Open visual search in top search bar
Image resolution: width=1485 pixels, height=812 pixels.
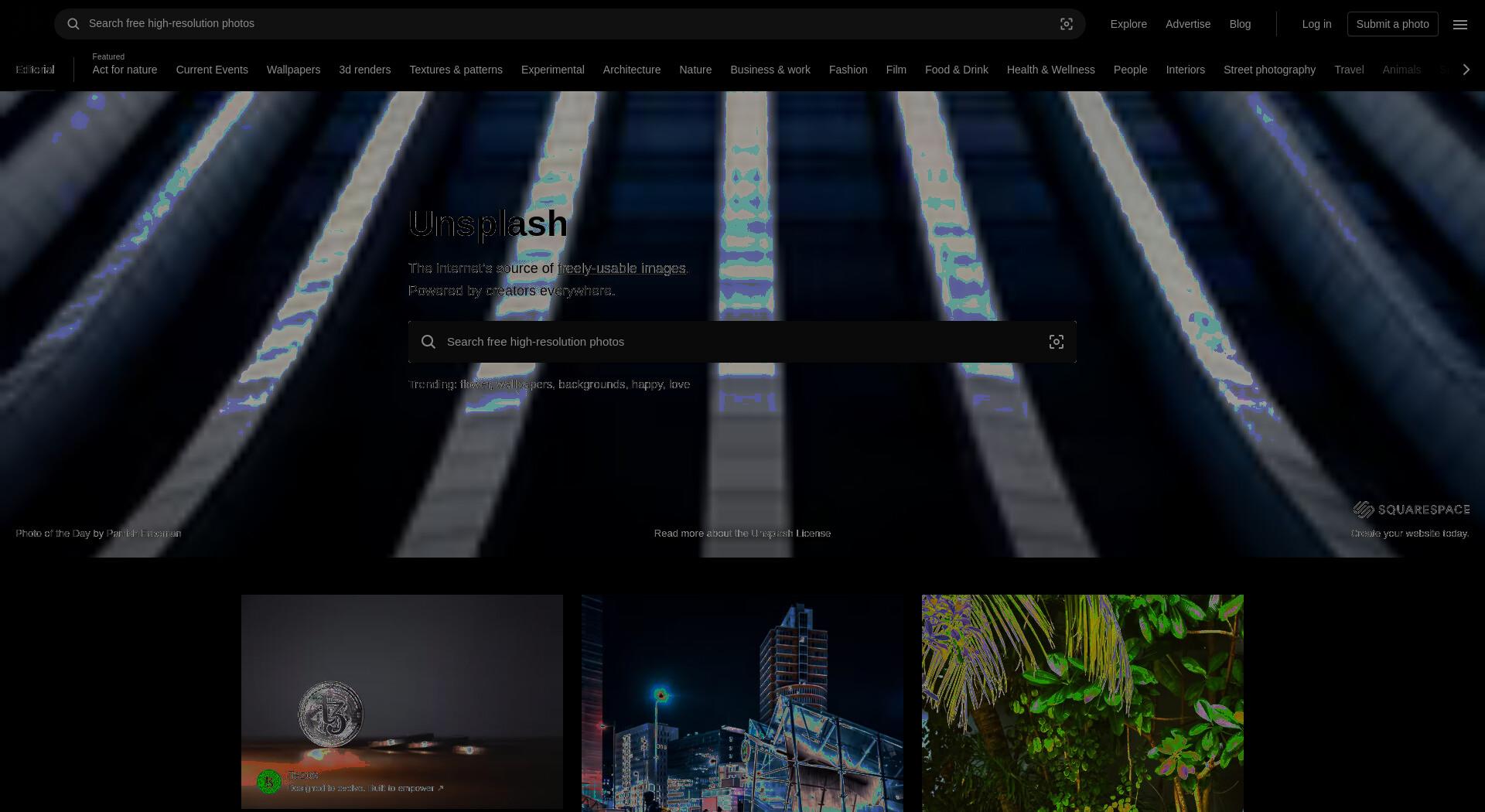(x=1067, y=24)
